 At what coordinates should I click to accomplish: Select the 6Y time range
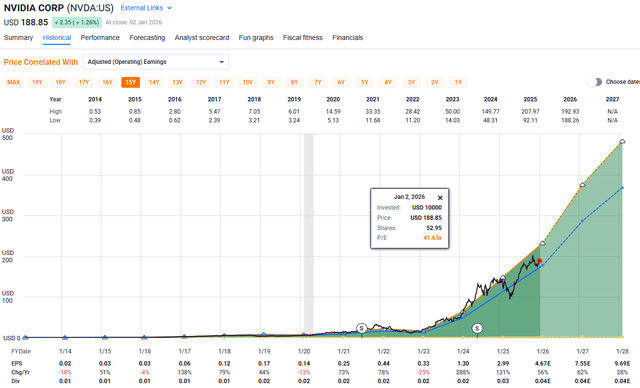click(x=341, y=82)
